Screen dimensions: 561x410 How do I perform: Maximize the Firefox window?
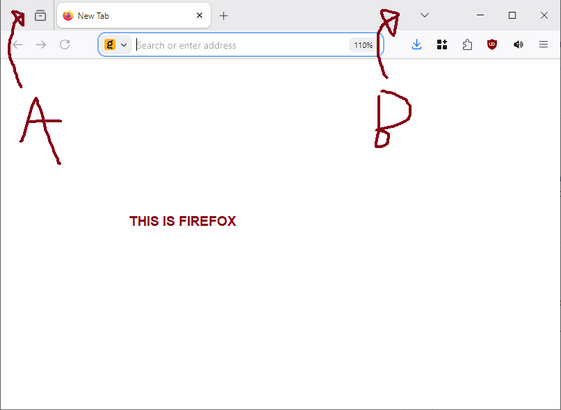coord(512,15)
